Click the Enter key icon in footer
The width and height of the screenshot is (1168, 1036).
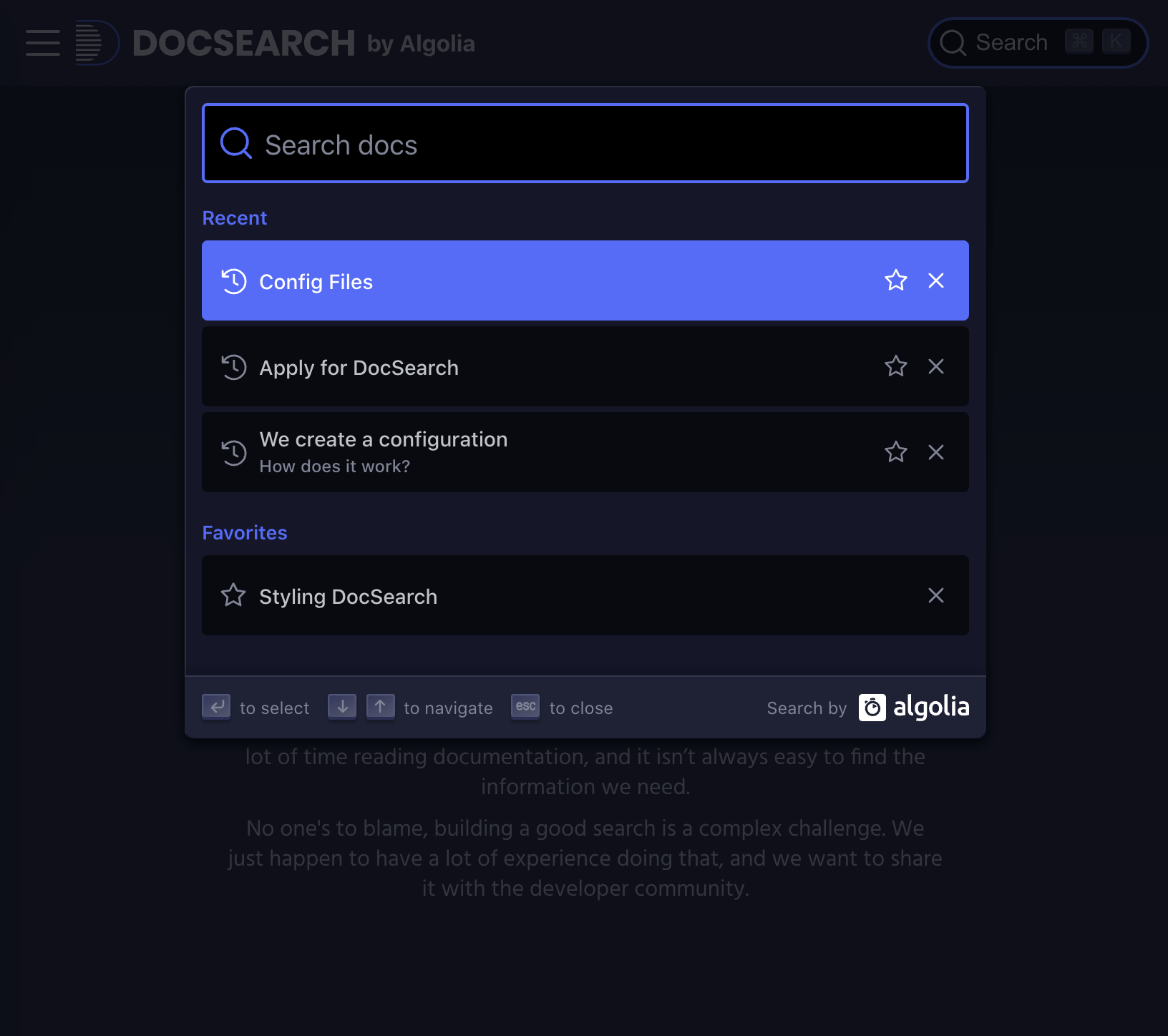point(216,707)
